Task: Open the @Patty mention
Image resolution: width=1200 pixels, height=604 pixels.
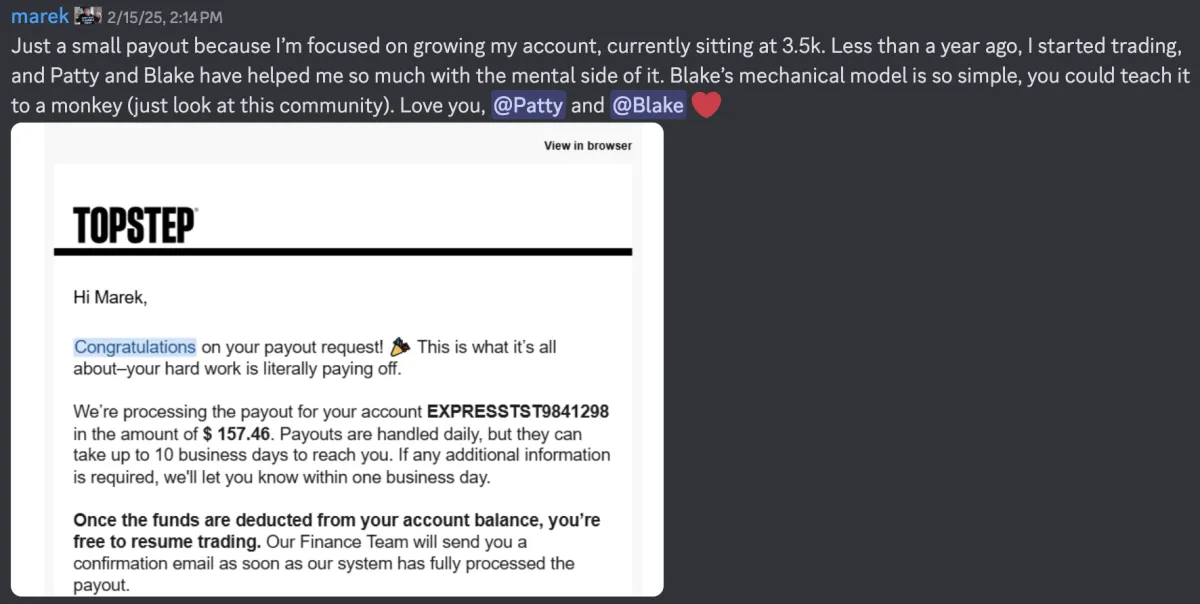Action: tap(529, 105)
